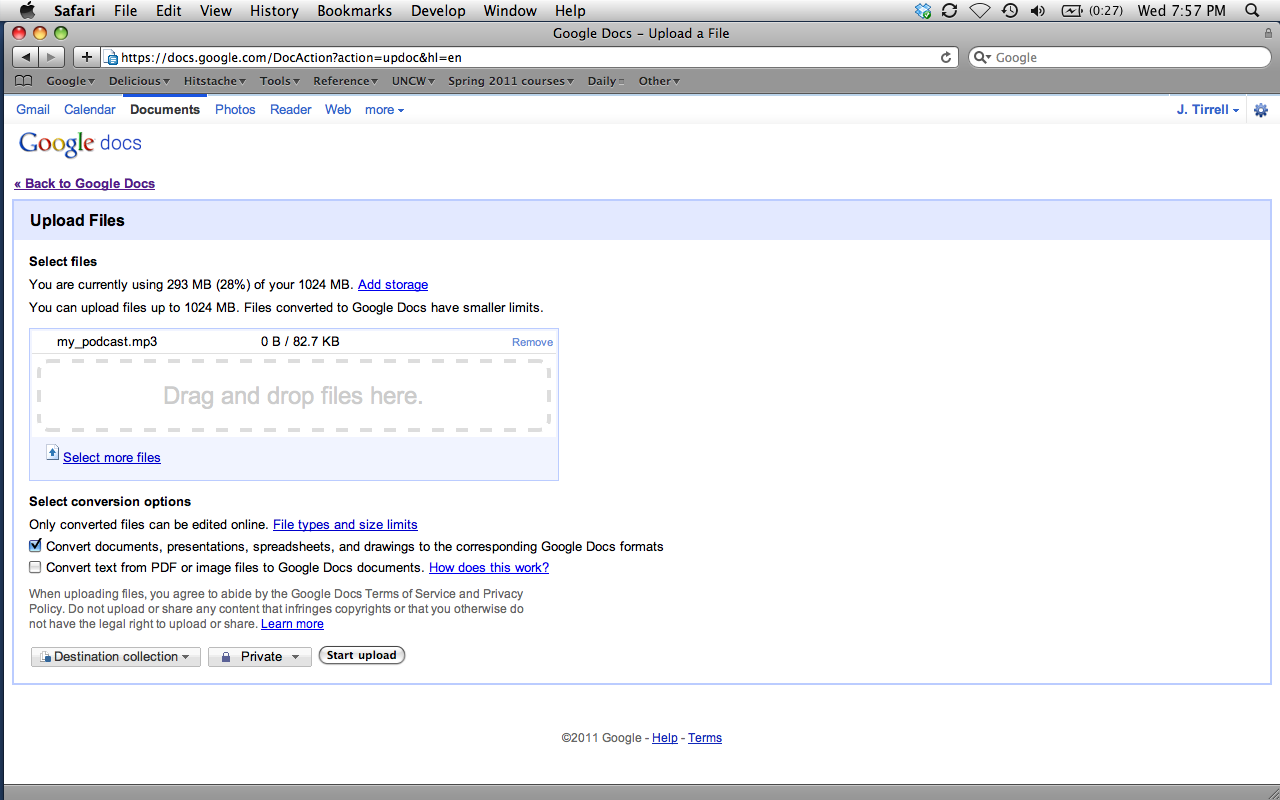Screen dimensions: 1280x800
Task: Open the Develop menu
Action: [438, 11]
